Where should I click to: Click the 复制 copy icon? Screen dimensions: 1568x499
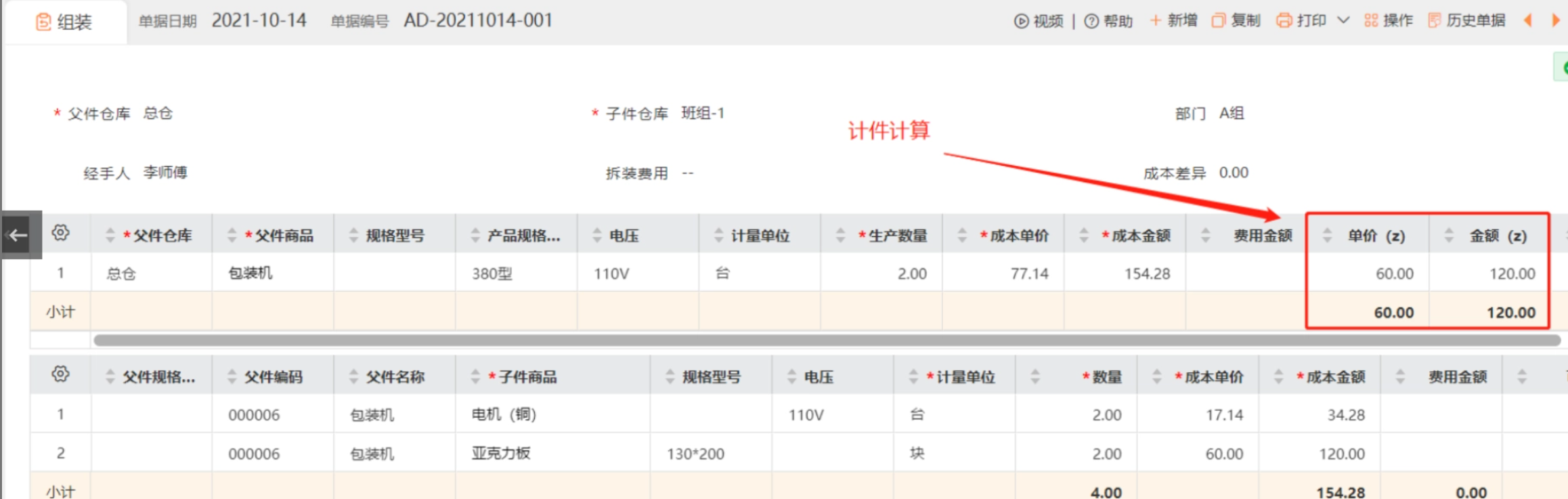click(x=1218, y=20)
